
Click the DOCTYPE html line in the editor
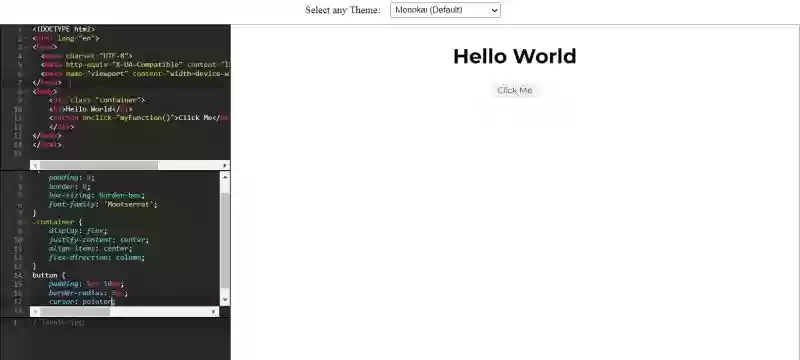coord(64,29)
